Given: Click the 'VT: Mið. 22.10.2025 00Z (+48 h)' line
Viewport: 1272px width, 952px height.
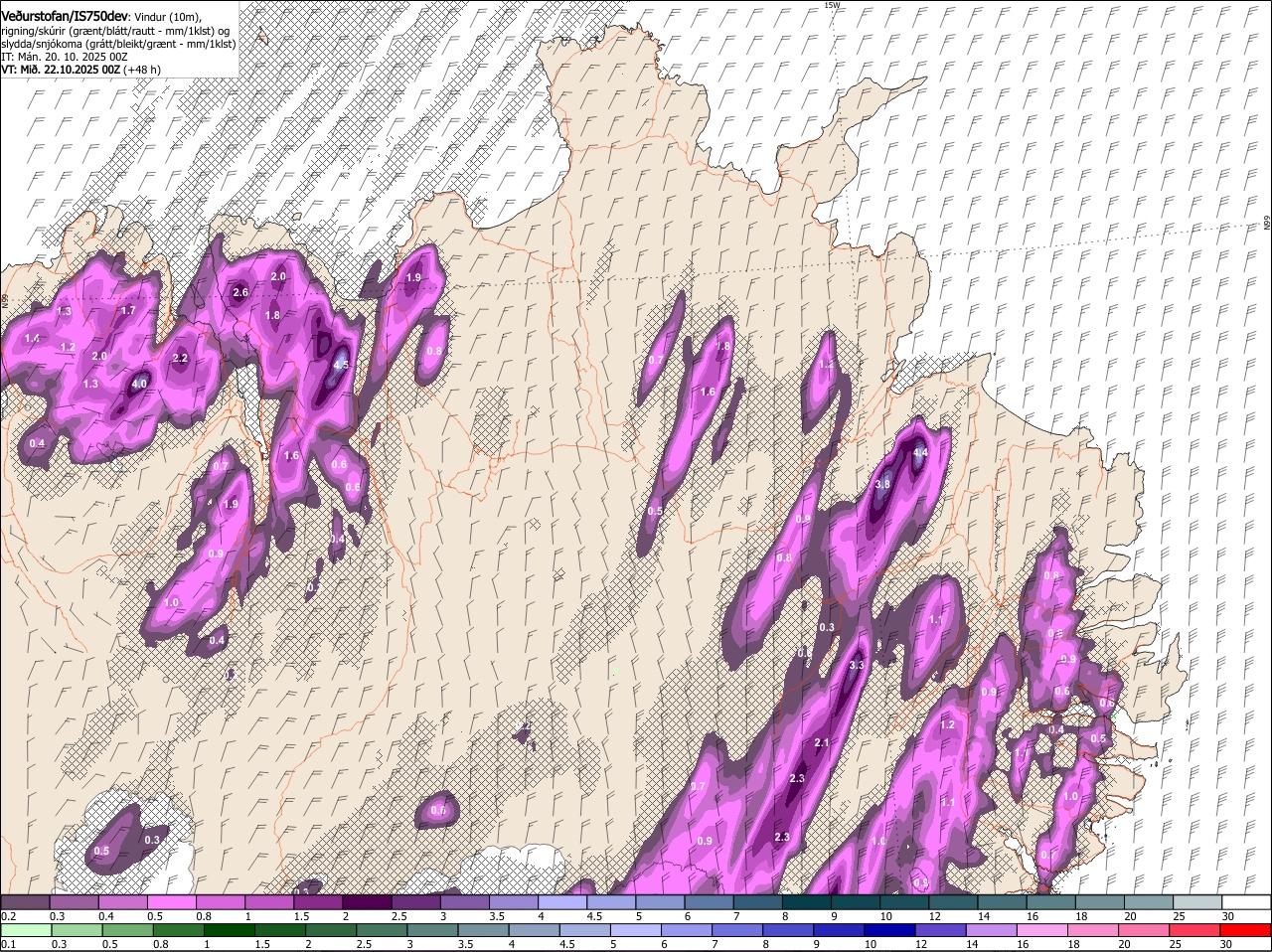Looking at the screenshot, I should [80, 71].
